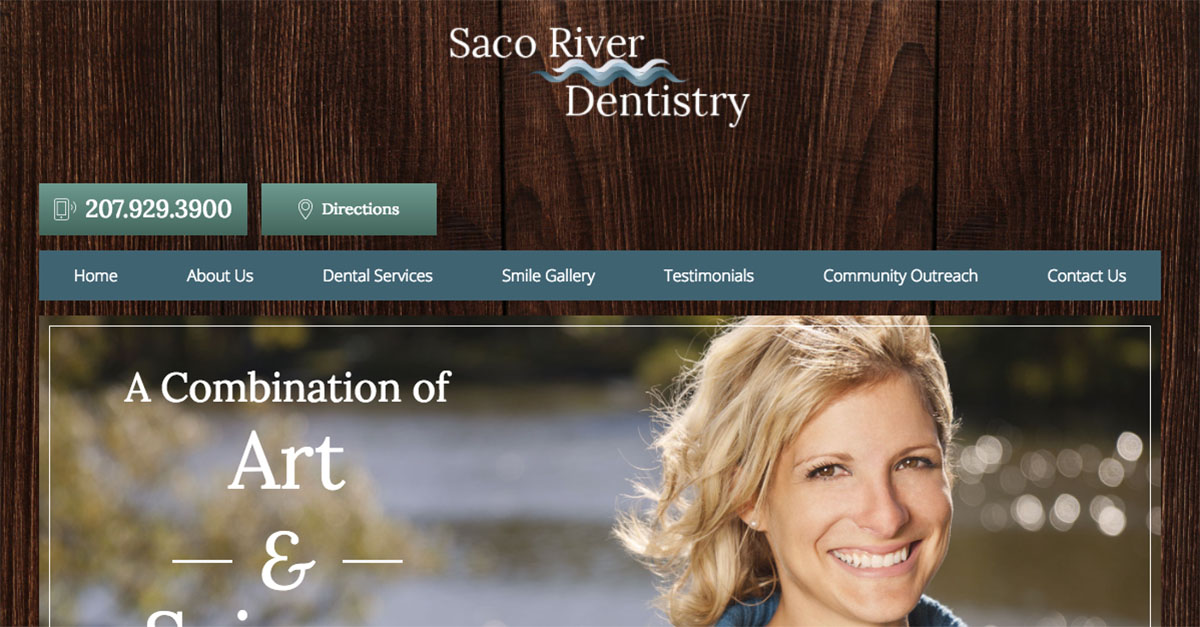Open the Directions button

pyautogui.click(x=349, y=209)
